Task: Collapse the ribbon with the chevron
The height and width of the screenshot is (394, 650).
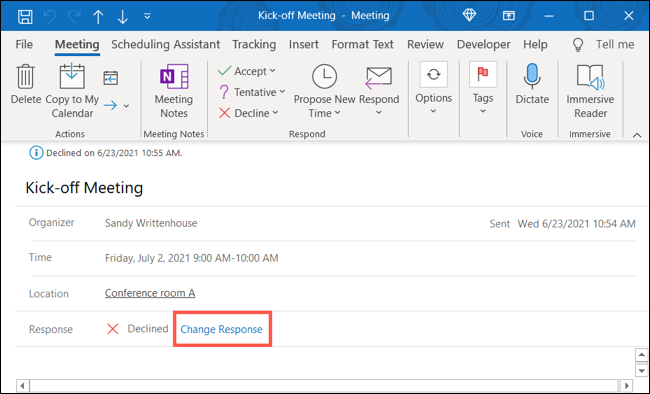Action: tap(637, 135)
